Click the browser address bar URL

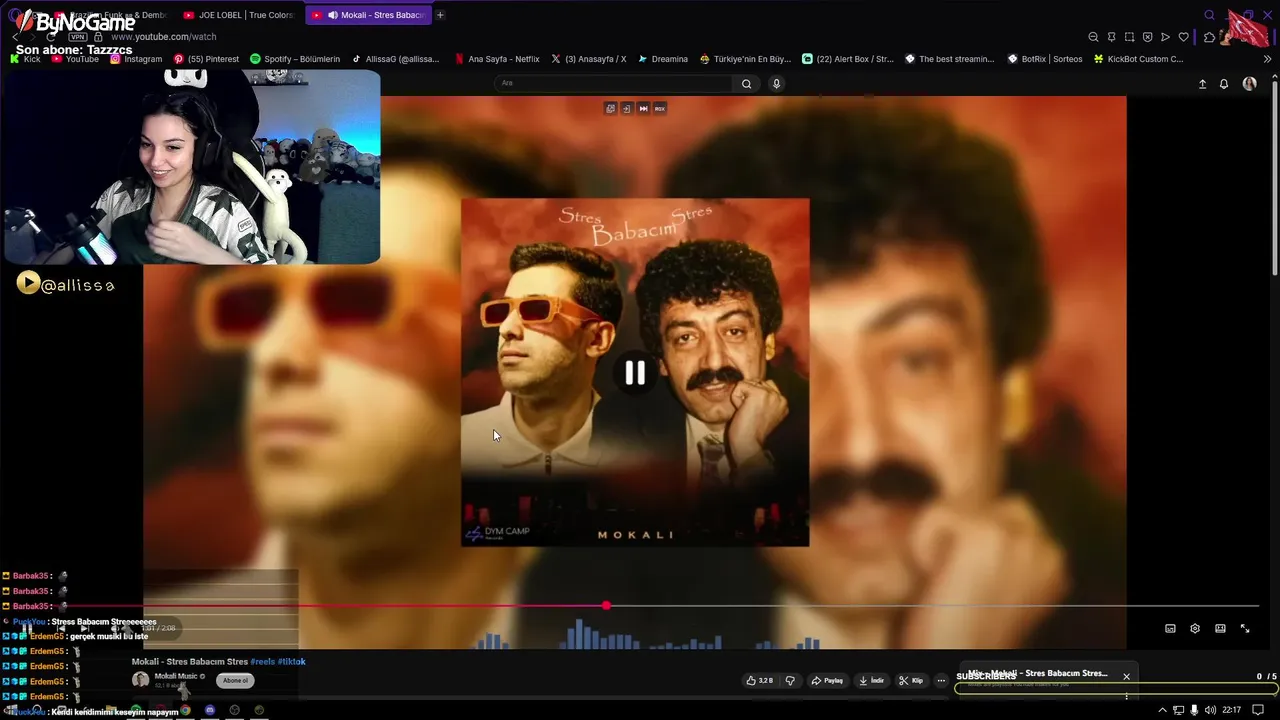pos(163,37)
